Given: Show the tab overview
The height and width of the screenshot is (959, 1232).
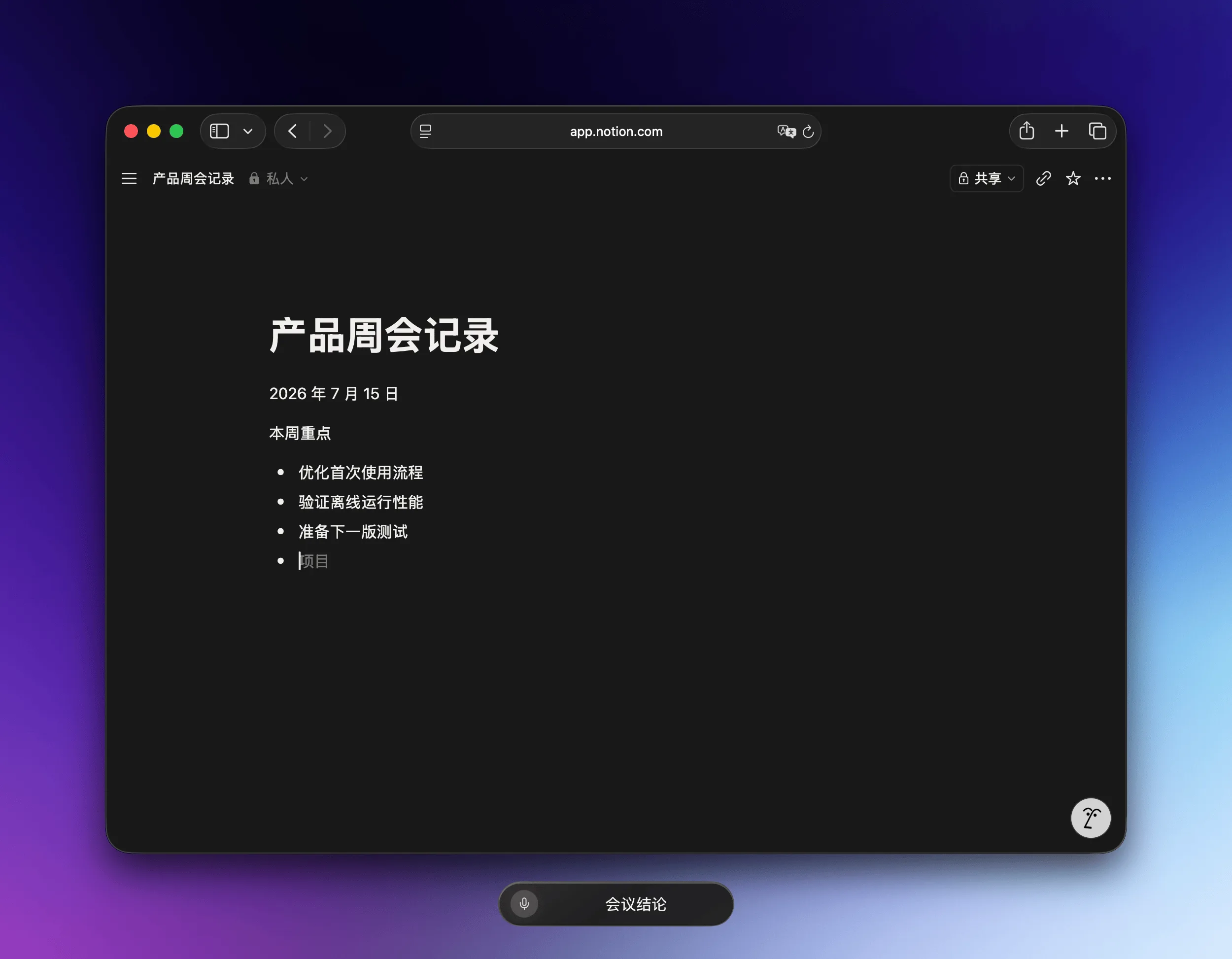Looking at the screenshot, I should click(x=1097, y=131).
